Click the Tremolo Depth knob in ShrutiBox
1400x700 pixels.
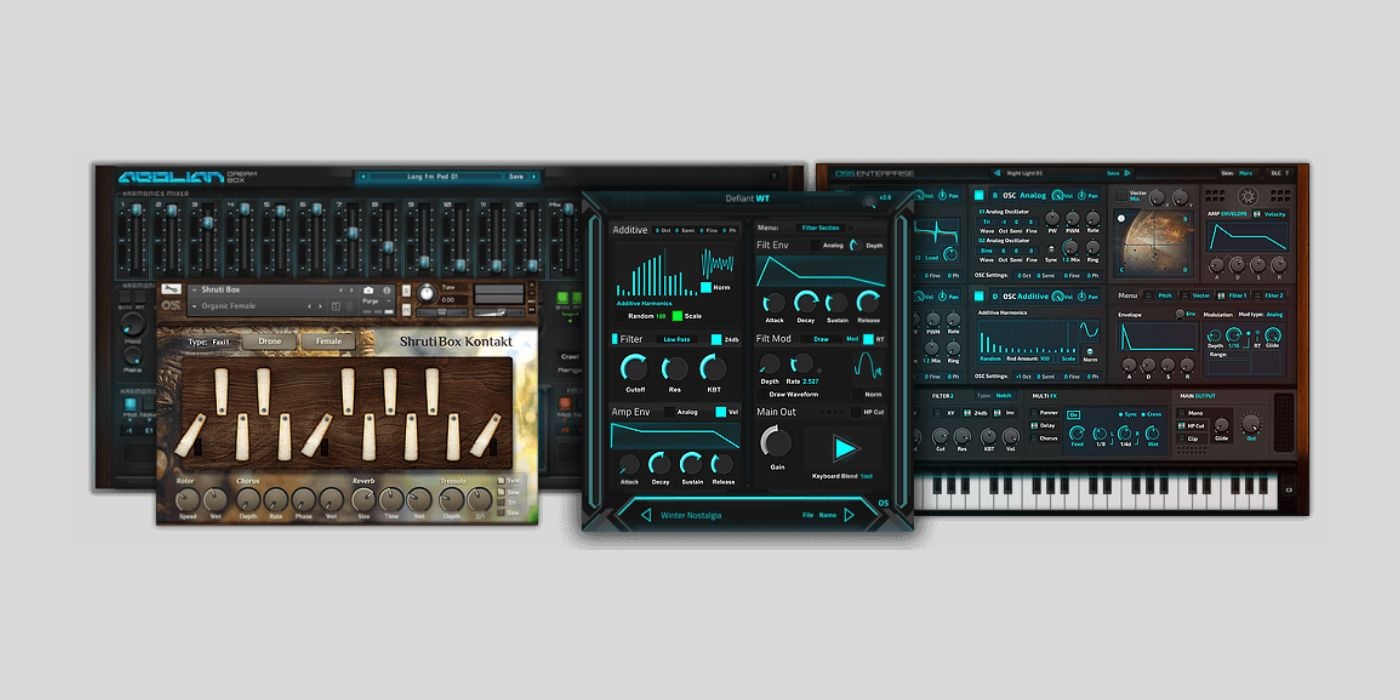point(452,499)
